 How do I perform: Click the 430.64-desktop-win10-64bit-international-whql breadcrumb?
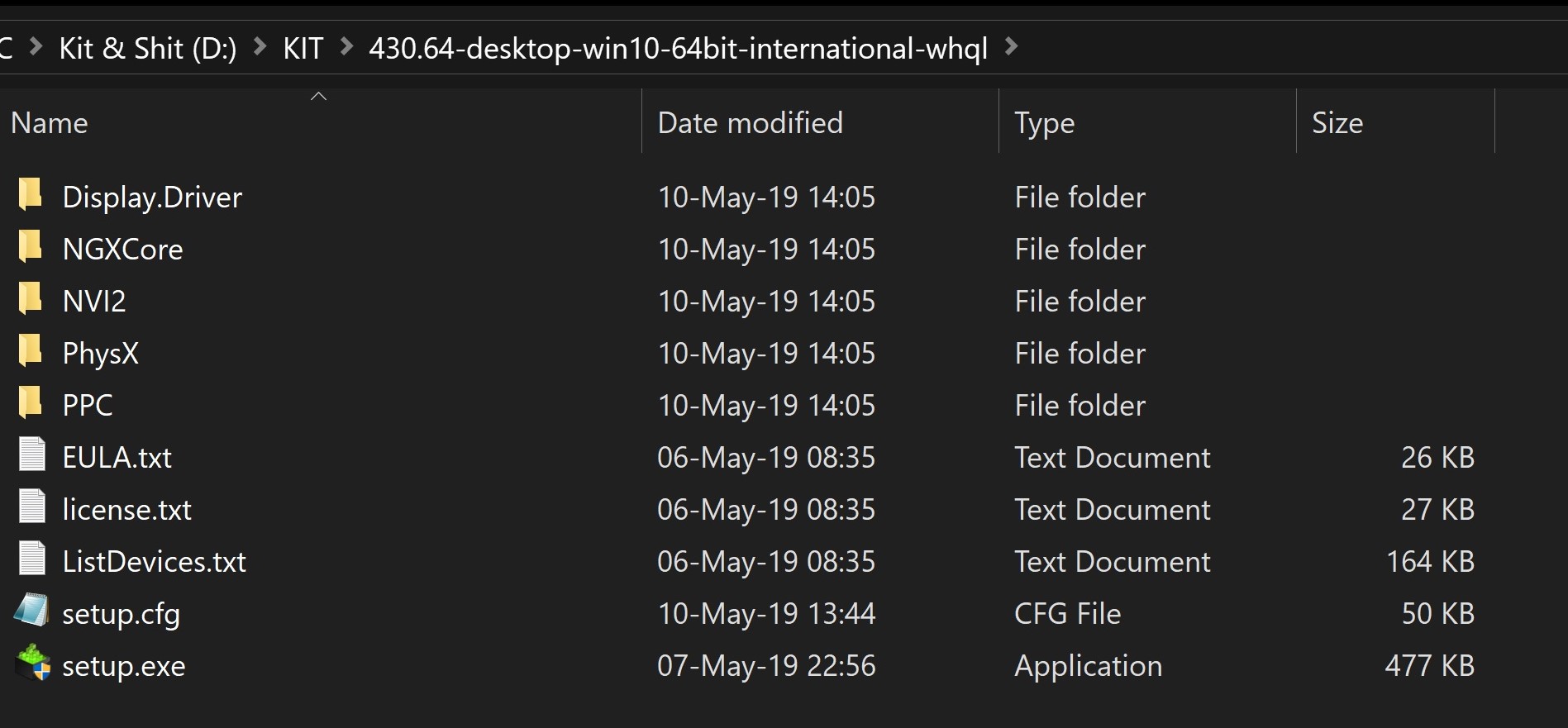pyautogui.click(x=679, y=49)
